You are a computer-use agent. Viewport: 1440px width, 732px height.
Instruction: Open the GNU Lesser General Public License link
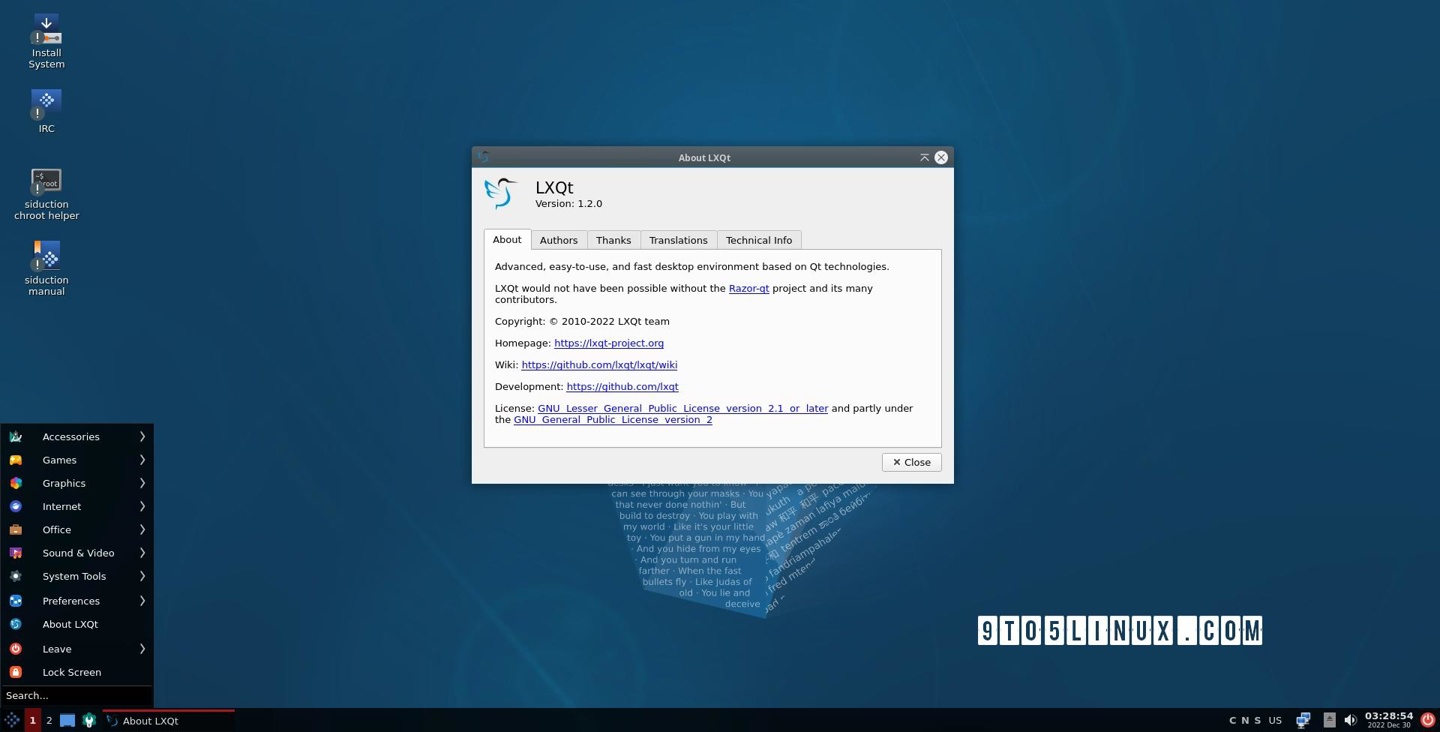tap(683, 408)
